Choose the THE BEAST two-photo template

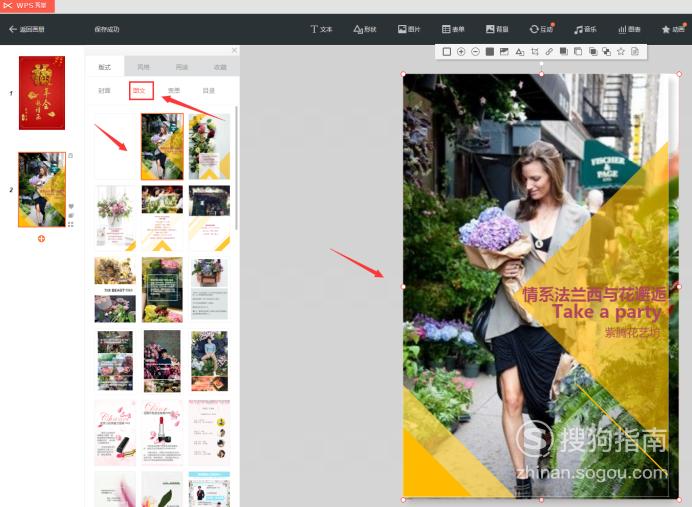click(115, 289)
